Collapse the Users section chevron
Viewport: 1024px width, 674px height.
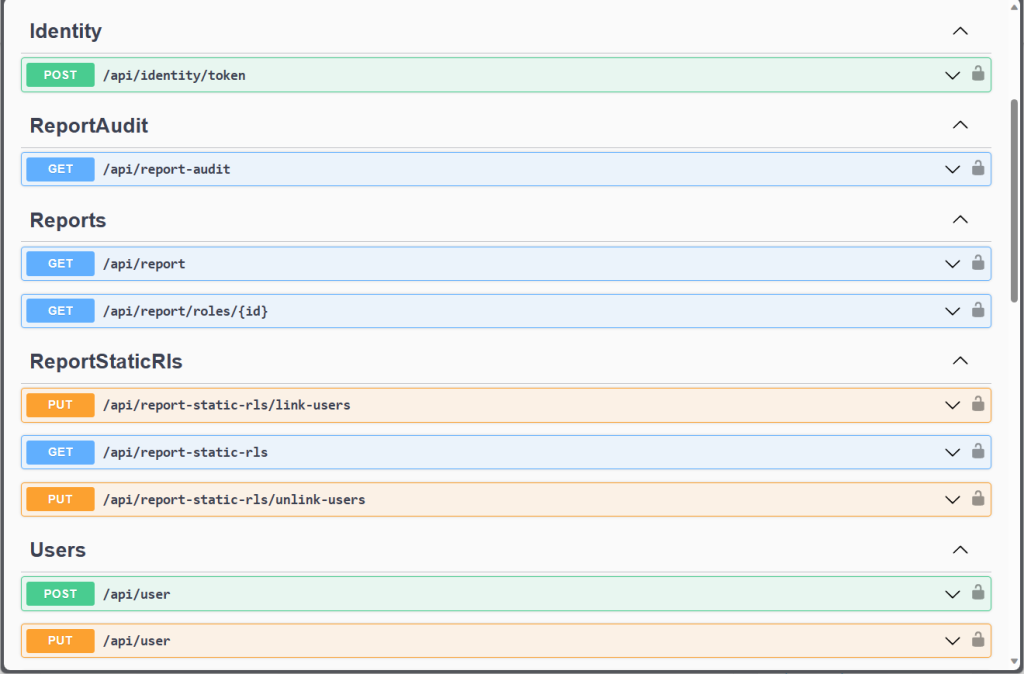[x=960, y=550]
